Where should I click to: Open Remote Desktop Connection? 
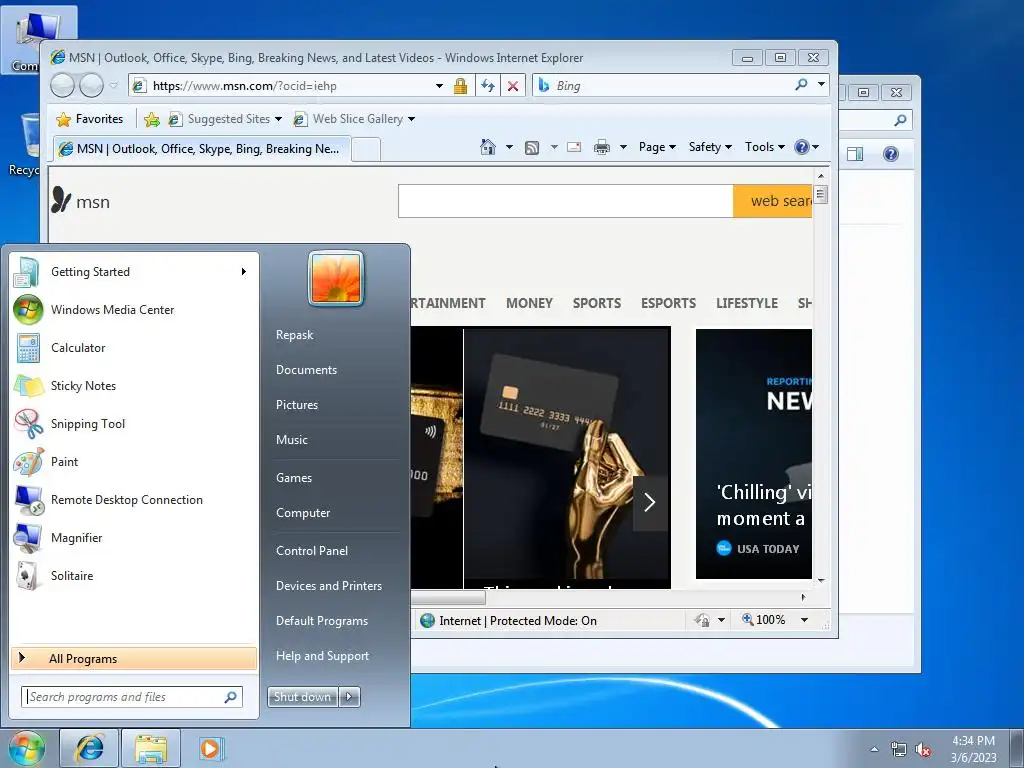(134, 500)
